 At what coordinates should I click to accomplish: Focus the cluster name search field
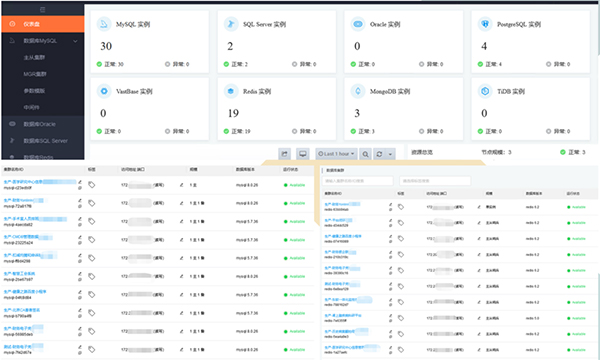tap(358, 181)
